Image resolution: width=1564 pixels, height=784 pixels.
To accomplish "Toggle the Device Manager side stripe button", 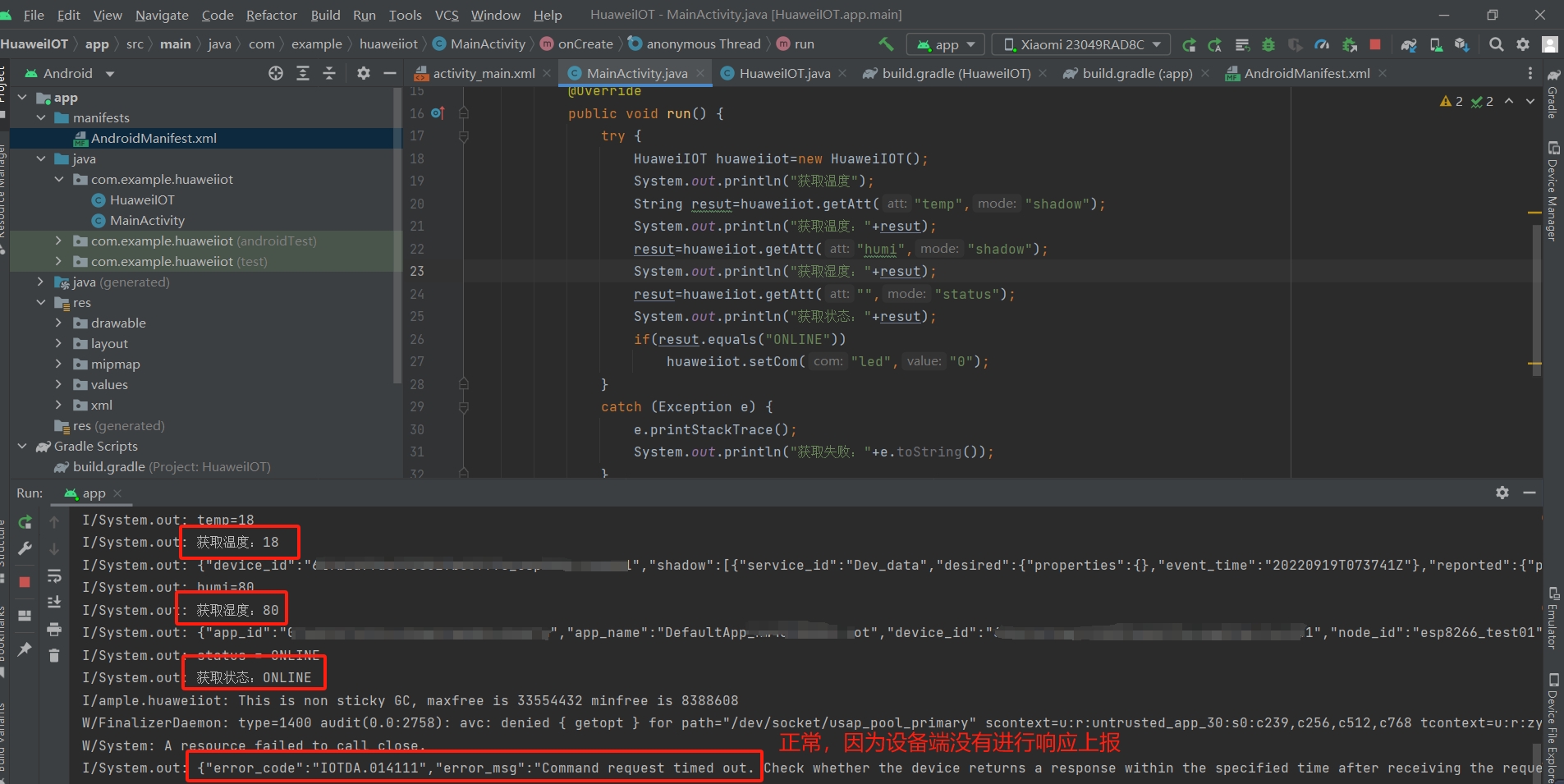I will pos(1553,190).
